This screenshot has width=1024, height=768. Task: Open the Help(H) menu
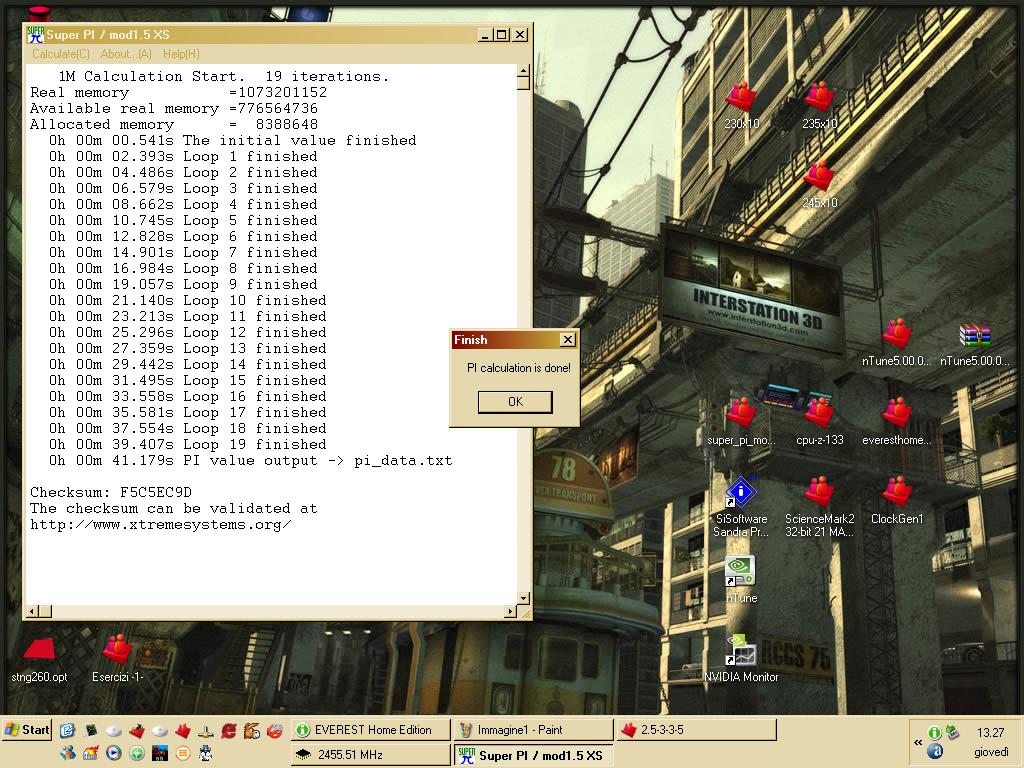point(181,54)
